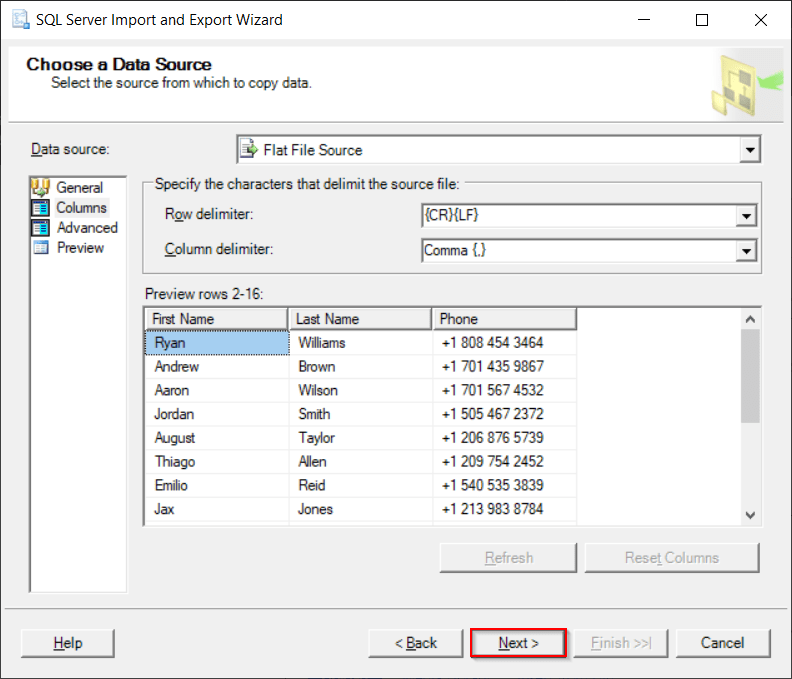Expand the Column delimiter dropdown arrow
Viewport: 792px width, 679px height.
(x=746, y=251)
